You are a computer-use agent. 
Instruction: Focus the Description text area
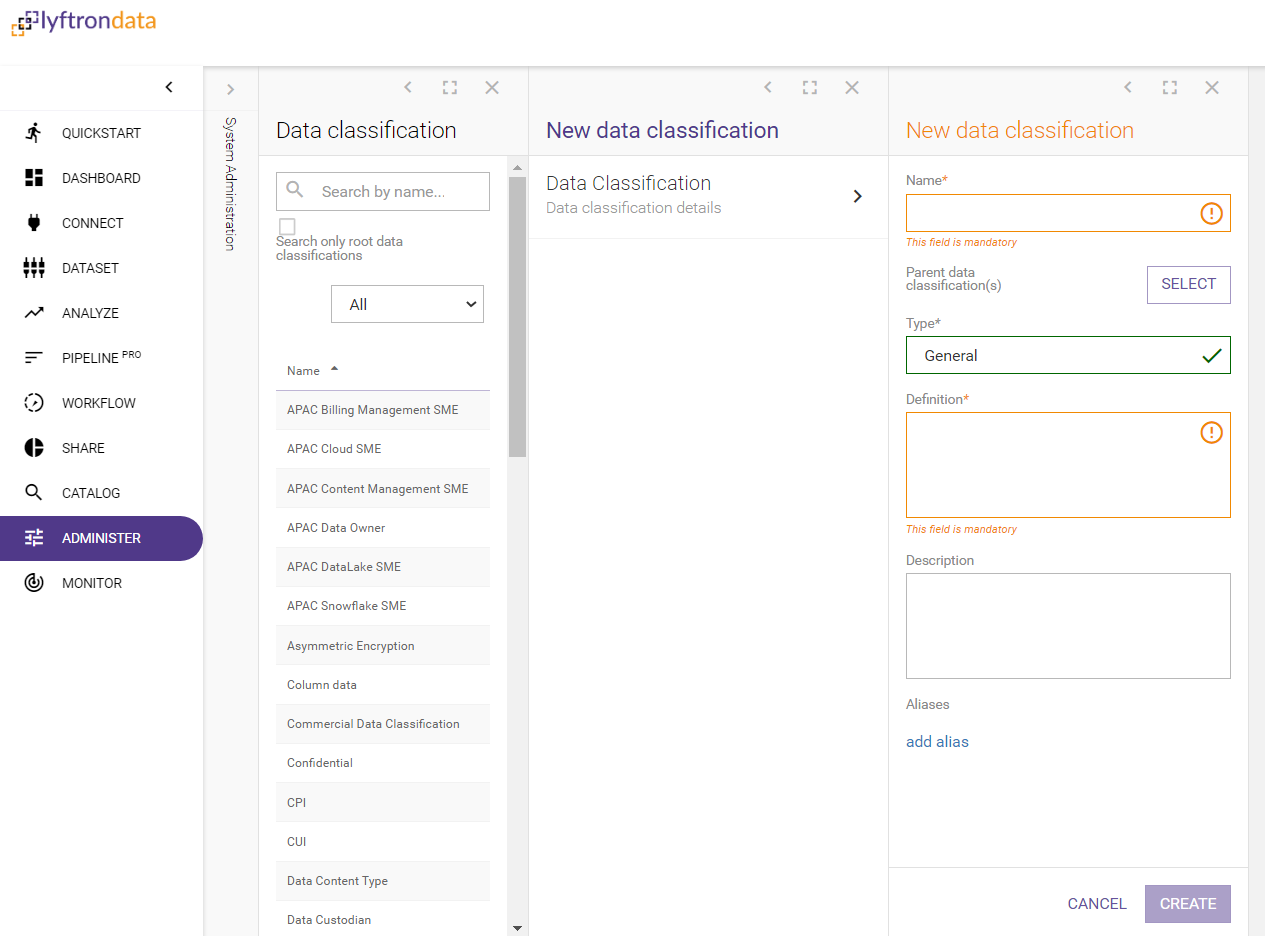(1068, 626)
